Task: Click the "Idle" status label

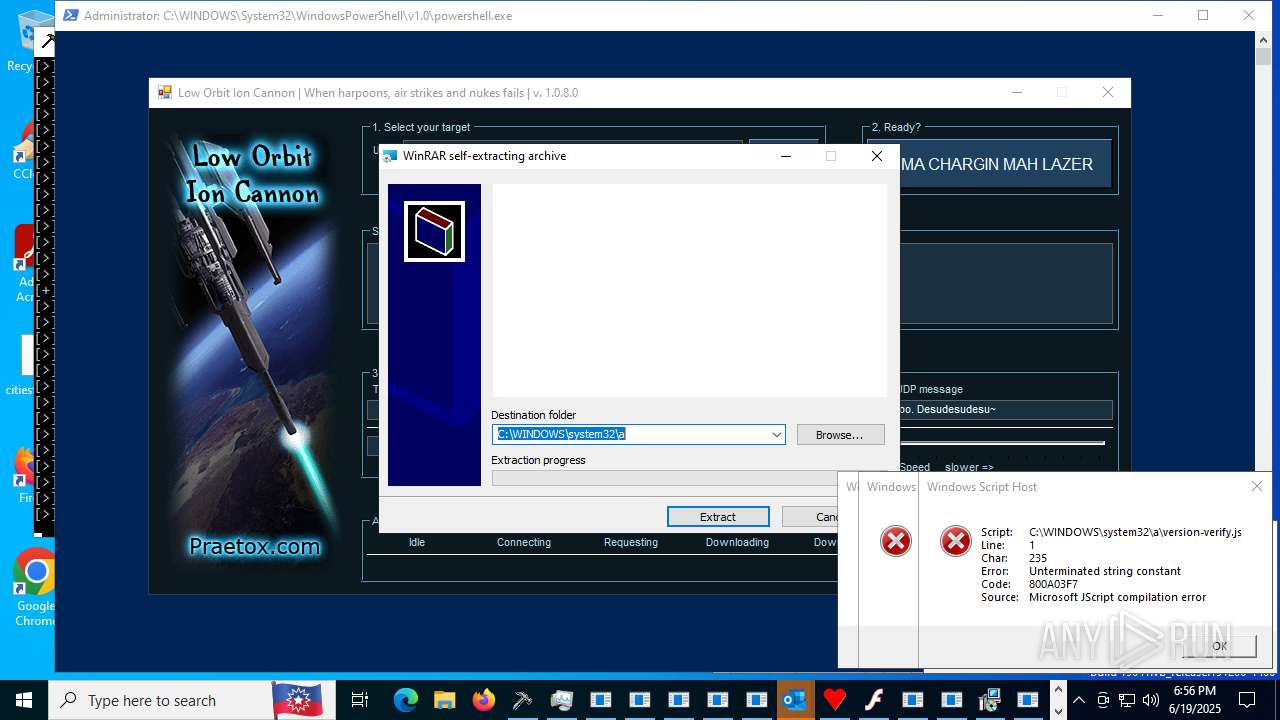Action: [x=417, y=542]
